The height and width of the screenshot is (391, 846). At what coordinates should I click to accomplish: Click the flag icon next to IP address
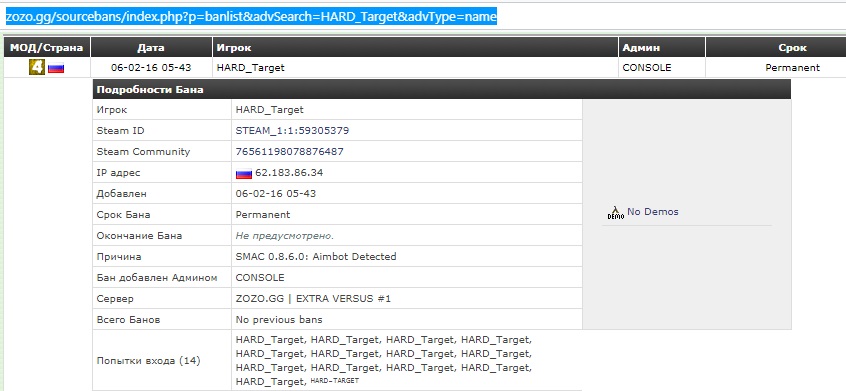tap(244, 174)
